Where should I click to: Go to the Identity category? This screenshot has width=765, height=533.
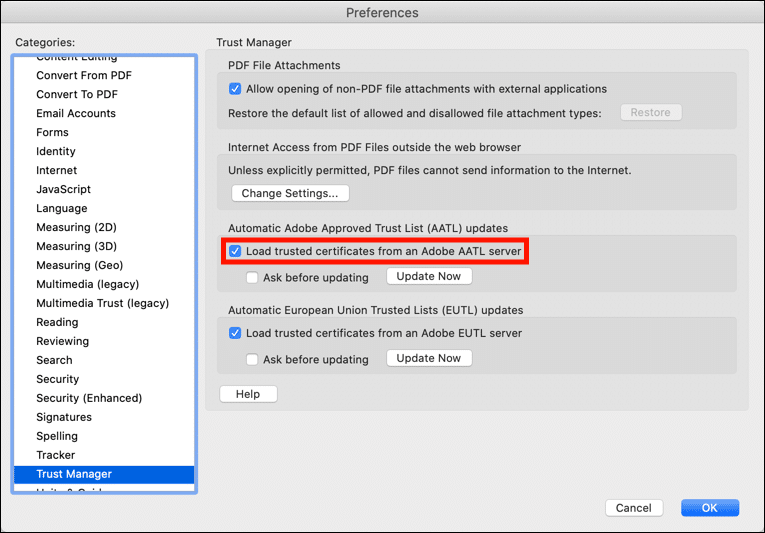pos(56,151)
